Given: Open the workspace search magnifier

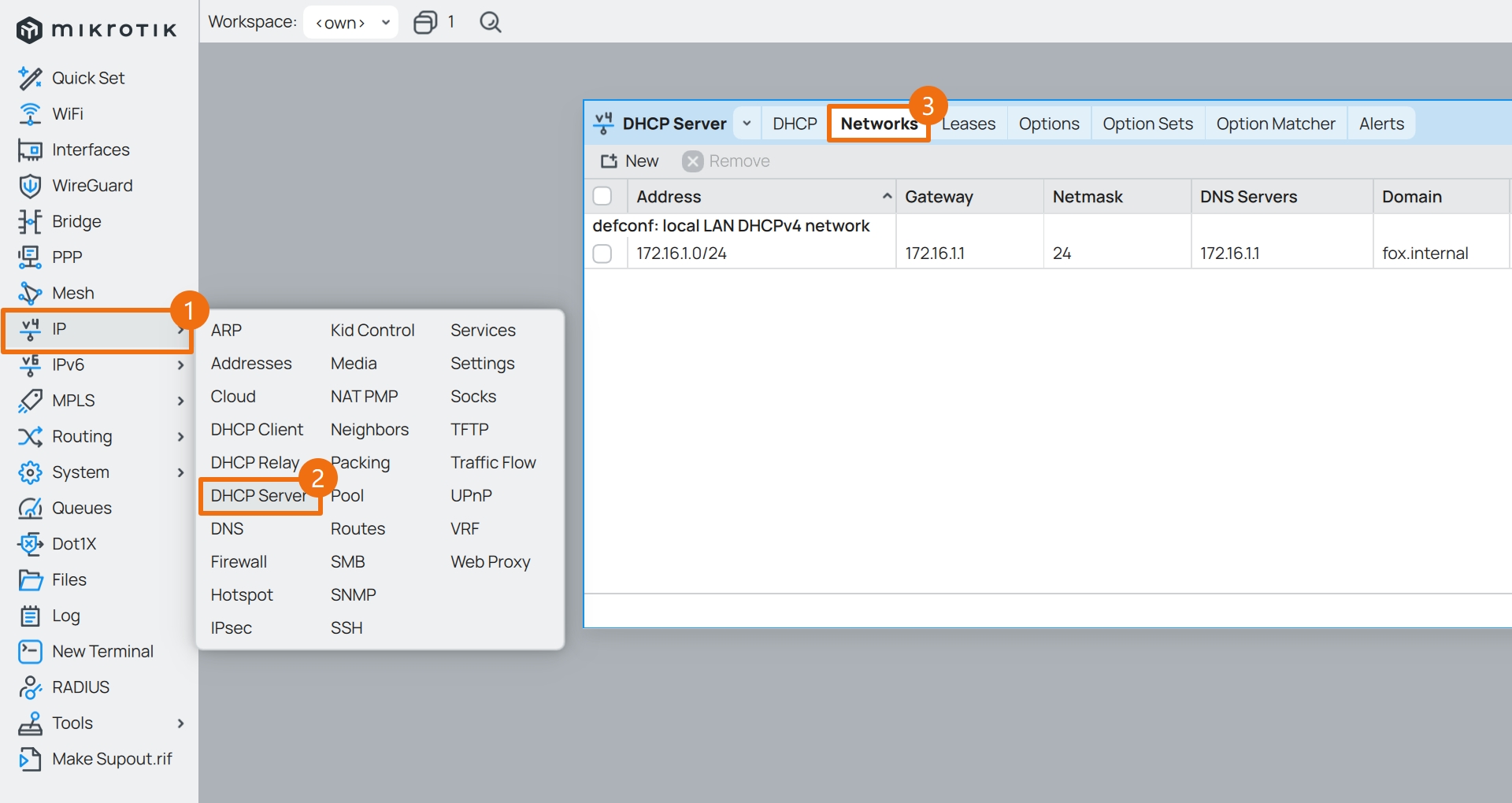Looking at the screenshot, I should tap(491, 22).
